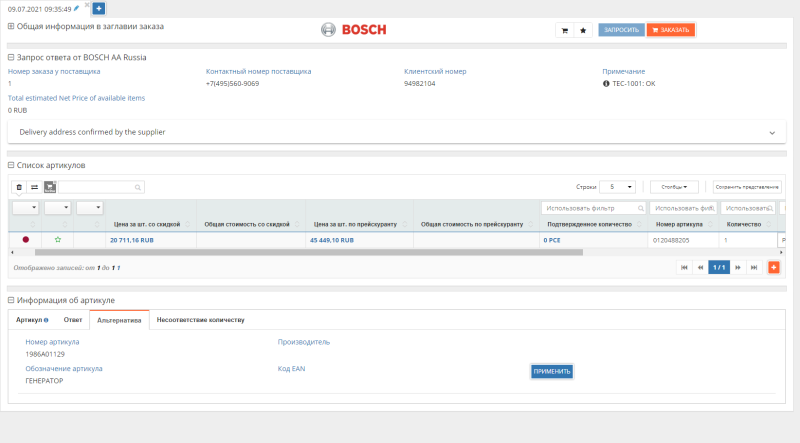Image resolution: width=800 pixels, height=443 pixels.
Task: Click the search field in article toolbar
Action: tap(101, 187)
